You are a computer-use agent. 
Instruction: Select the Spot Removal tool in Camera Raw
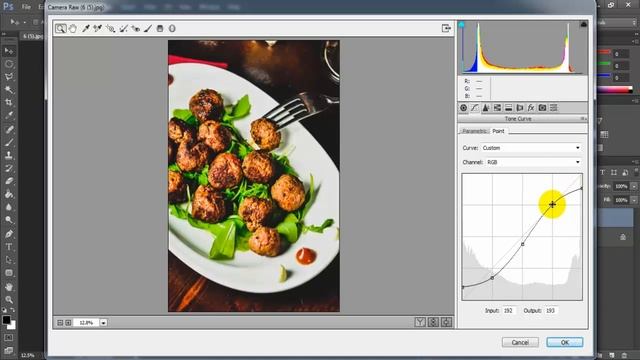123,28
